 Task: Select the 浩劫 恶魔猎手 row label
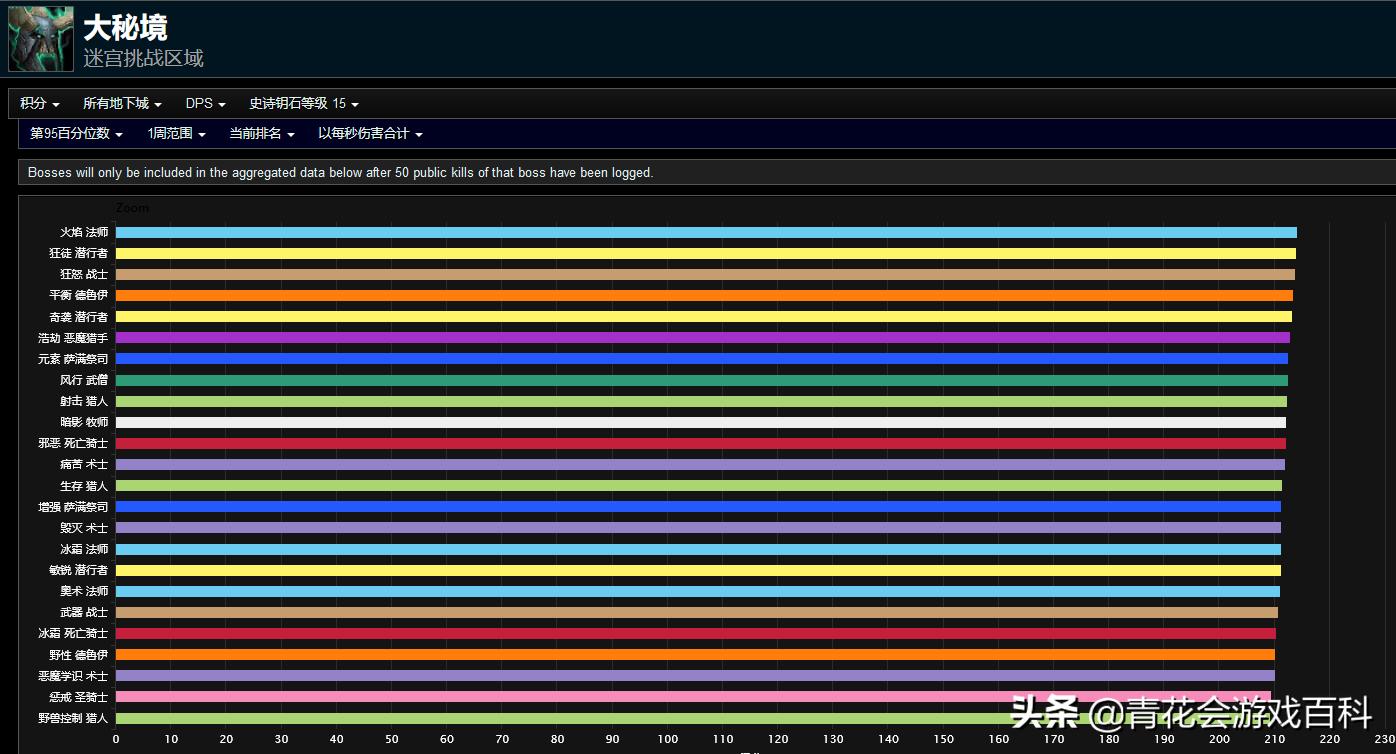coord(73,338)
